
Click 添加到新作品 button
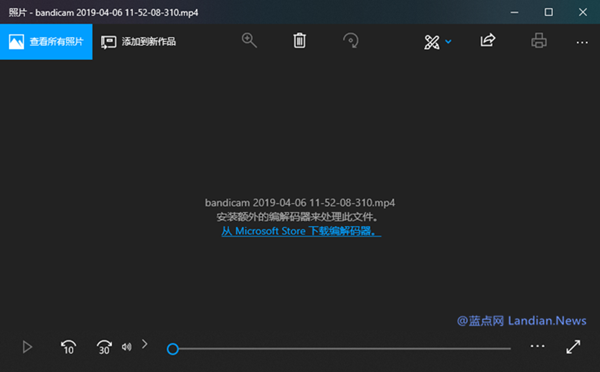coord(139,42)
